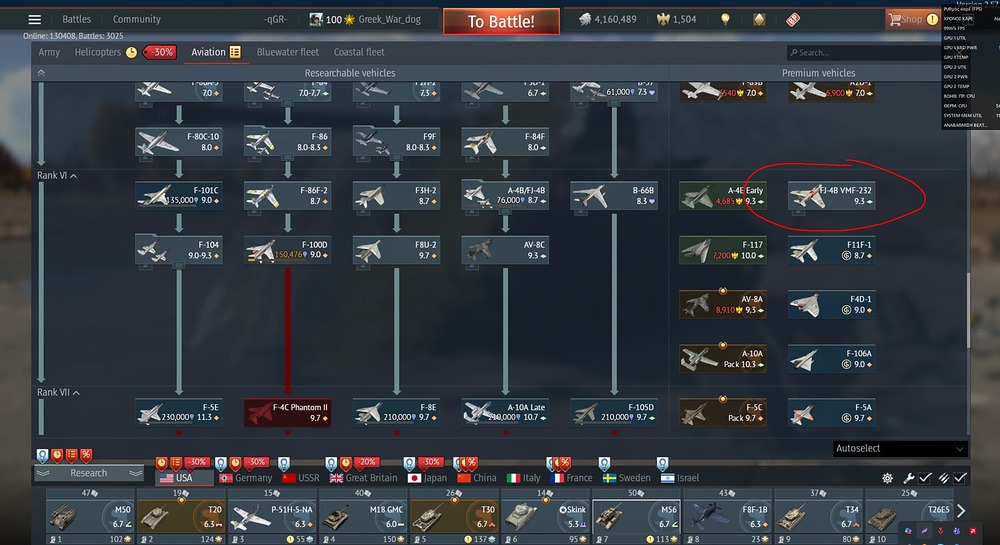Screen dimensions: 1000x545
Task: Click the lightbulb hints icon in top bar
Action: pos(725,19)
